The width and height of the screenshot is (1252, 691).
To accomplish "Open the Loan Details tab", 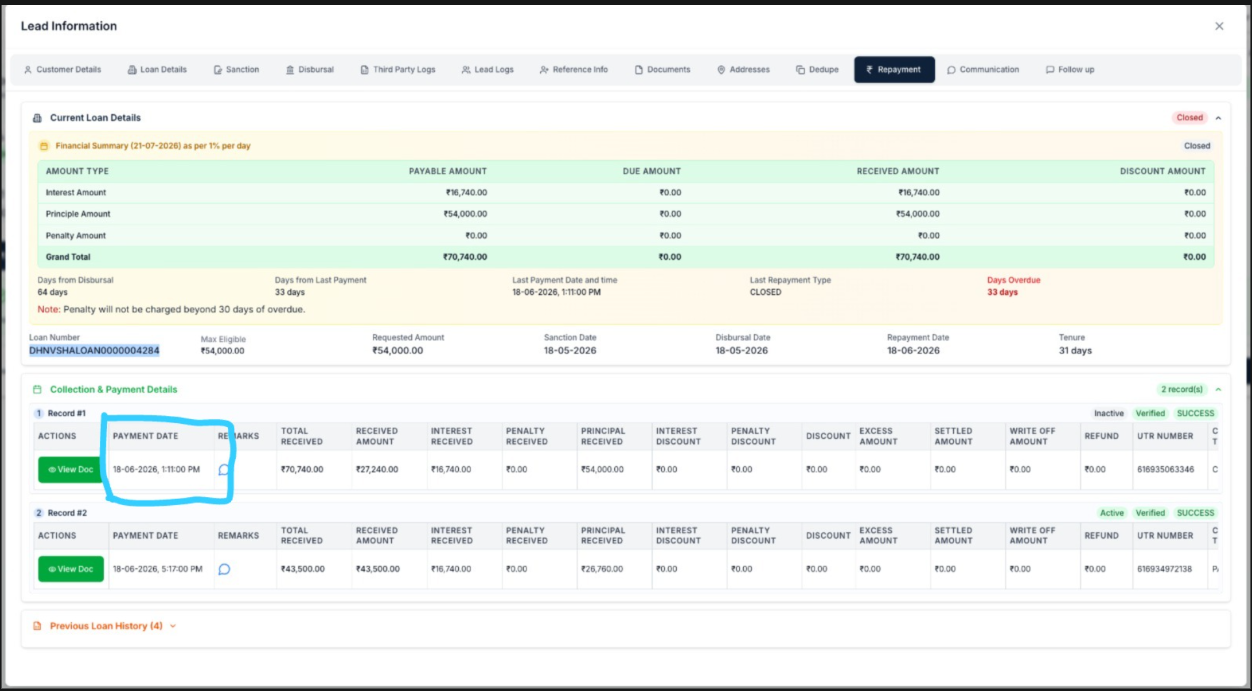I will tap(158, 70).
